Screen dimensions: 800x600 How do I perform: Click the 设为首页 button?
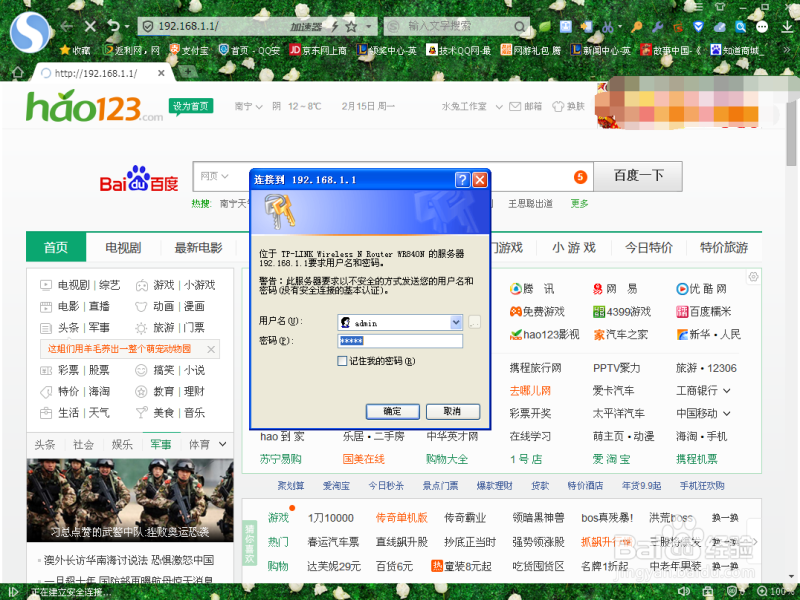pyautogui.click(x=191, y=106)
